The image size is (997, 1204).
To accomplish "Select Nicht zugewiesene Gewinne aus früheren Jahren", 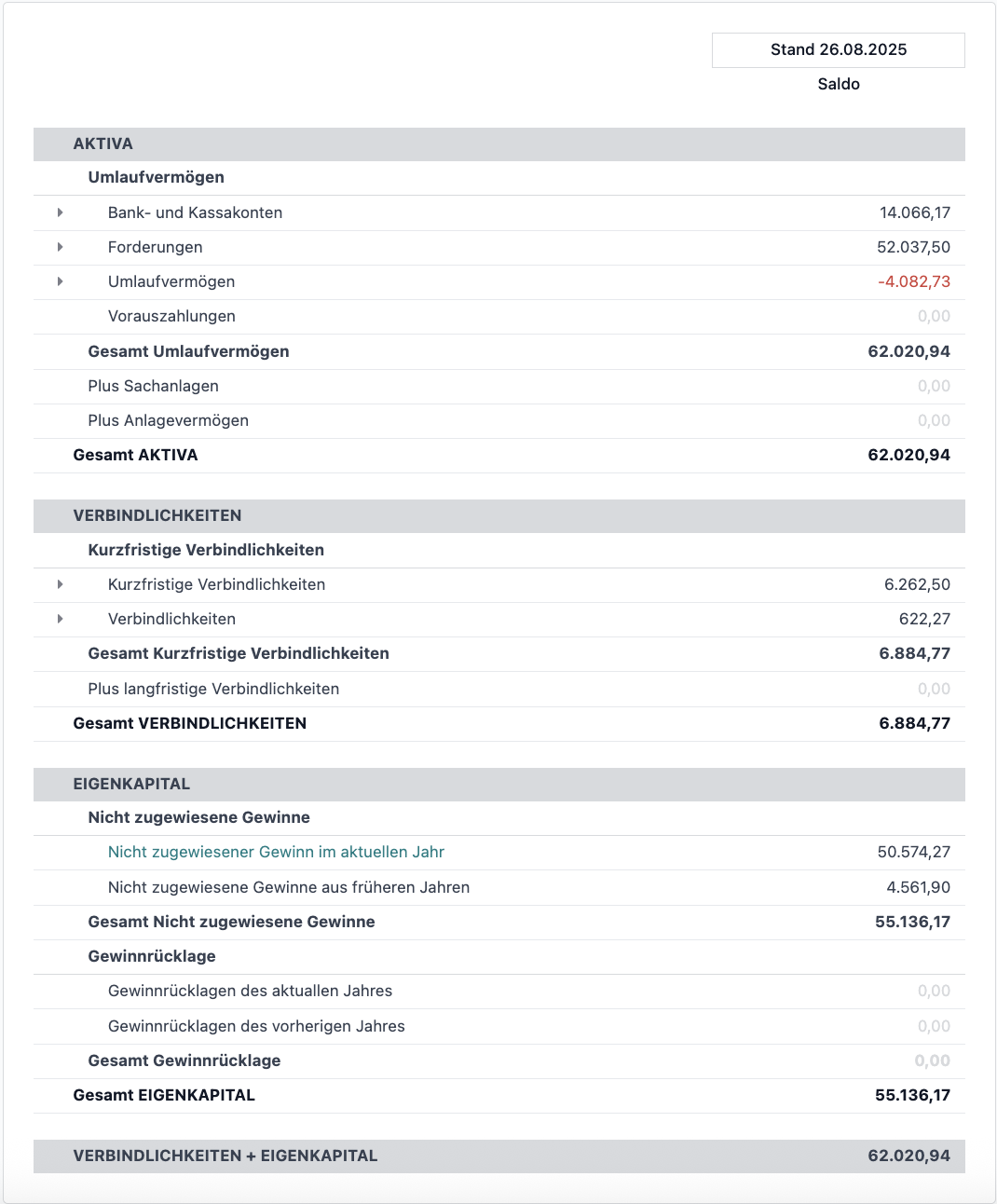I will pyautogui.click(x=289, y=887).
